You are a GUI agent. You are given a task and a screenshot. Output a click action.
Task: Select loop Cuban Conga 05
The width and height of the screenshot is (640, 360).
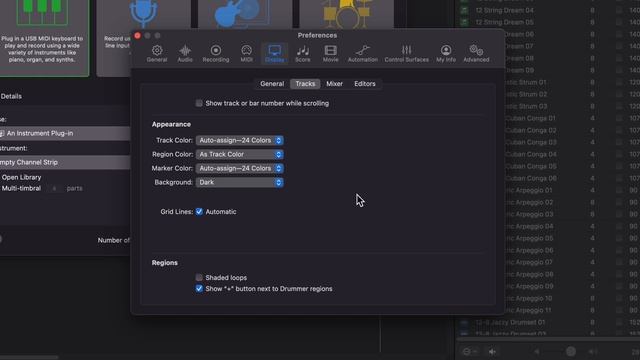coord(531,166)
